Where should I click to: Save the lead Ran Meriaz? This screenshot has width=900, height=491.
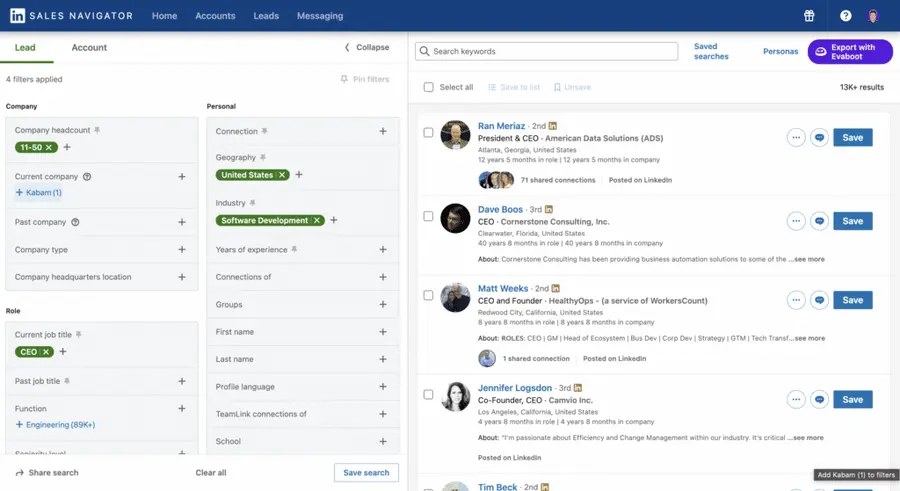pos(852,137)
